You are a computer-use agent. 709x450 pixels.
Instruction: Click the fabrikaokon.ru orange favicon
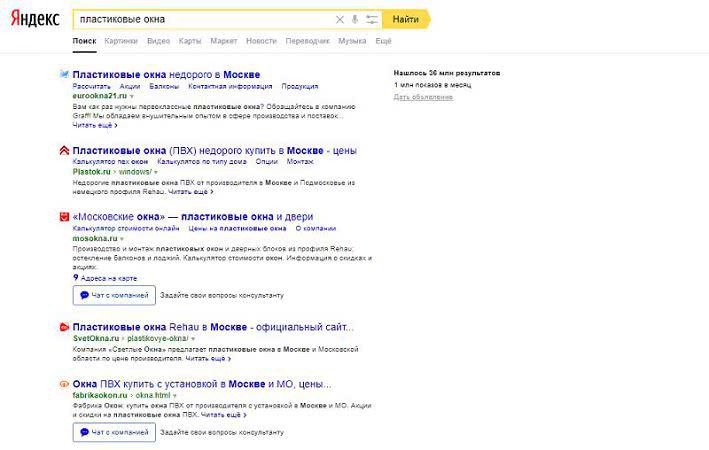pos(64,384)
